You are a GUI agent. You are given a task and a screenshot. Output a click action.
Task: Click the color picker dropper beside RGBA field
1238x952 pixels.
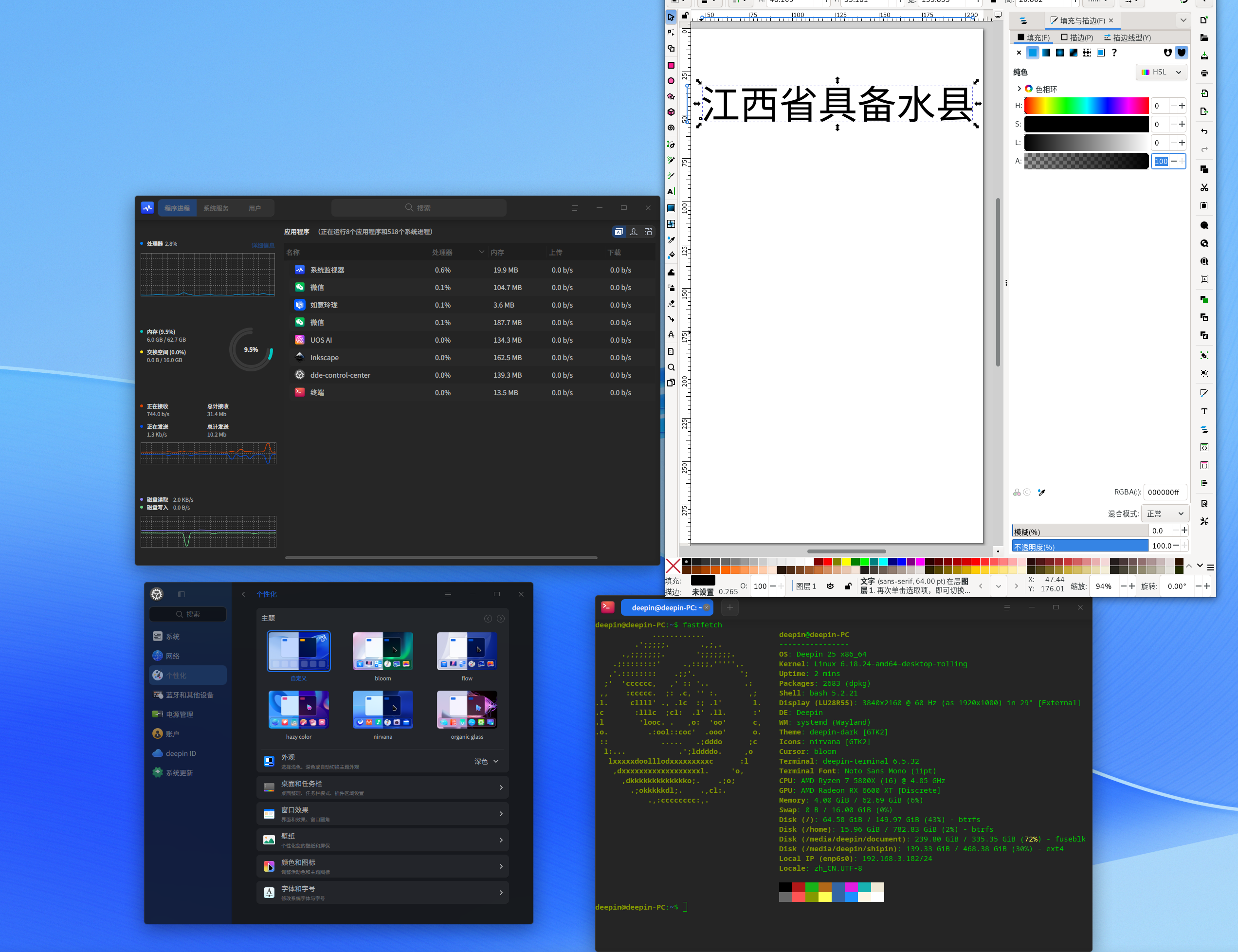click(x=1041, y=493)
